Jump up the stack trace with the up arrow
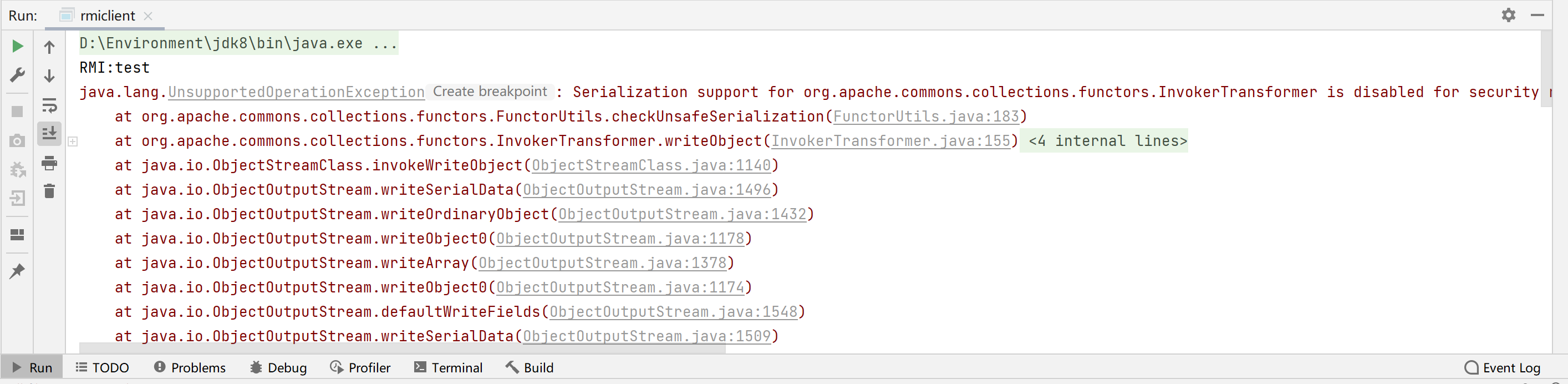This screenshot has height=384, width=1568. (49, 47)
